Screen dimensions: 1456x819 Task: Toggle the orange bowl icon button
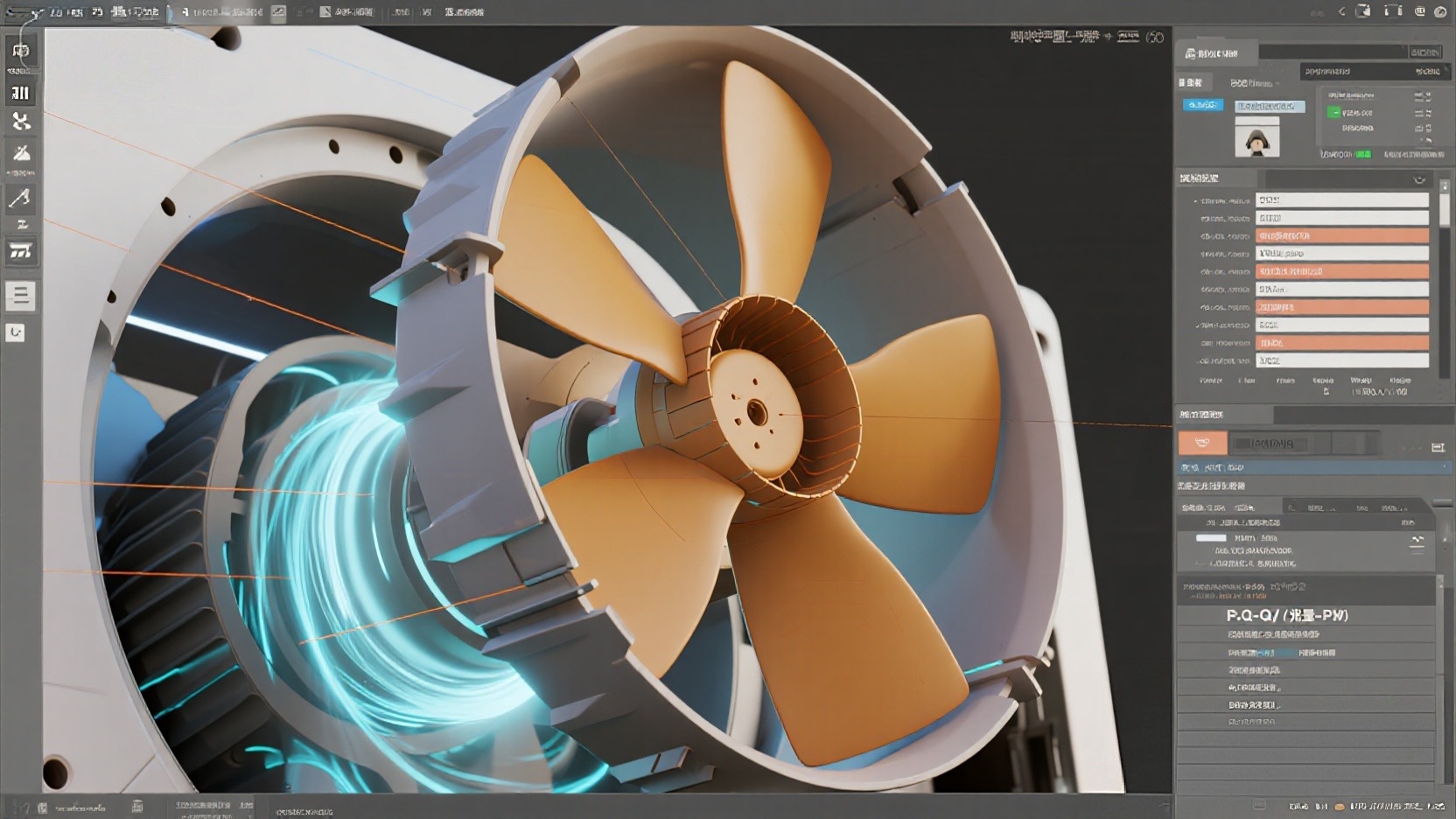click(x=1202, y=443)
